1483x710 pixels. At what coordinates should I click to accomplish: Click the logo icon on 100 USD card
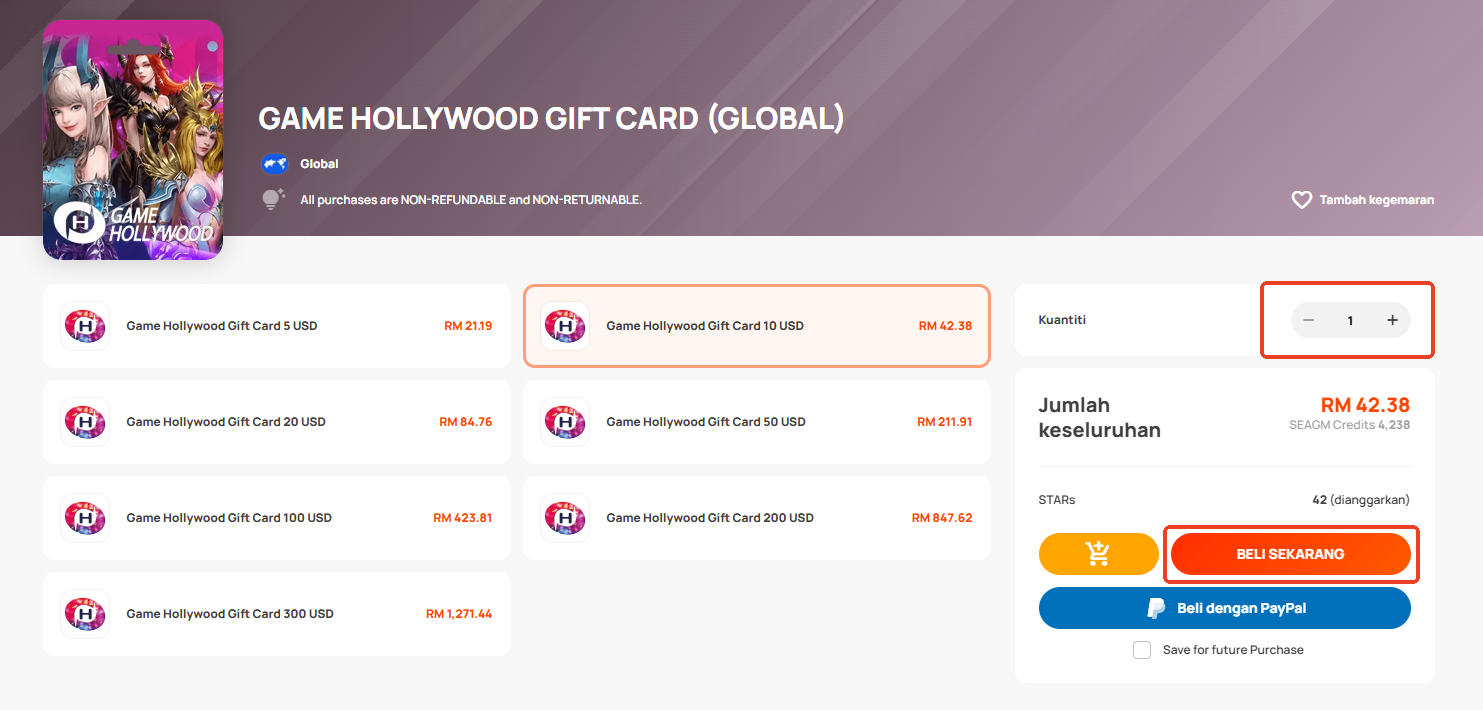85,518
